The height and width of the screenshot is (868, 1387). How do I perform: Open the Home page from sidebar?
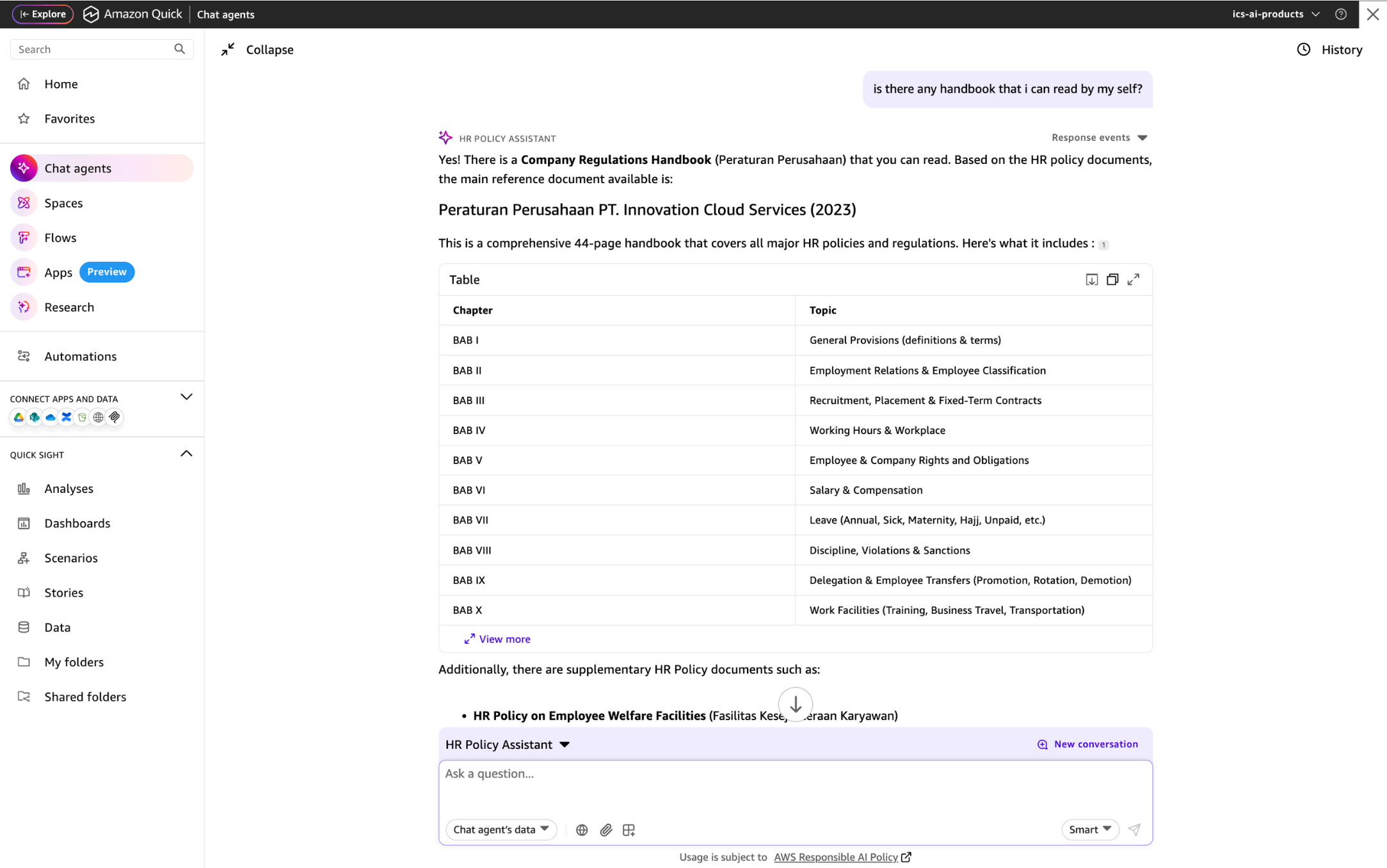pos(61,84)
